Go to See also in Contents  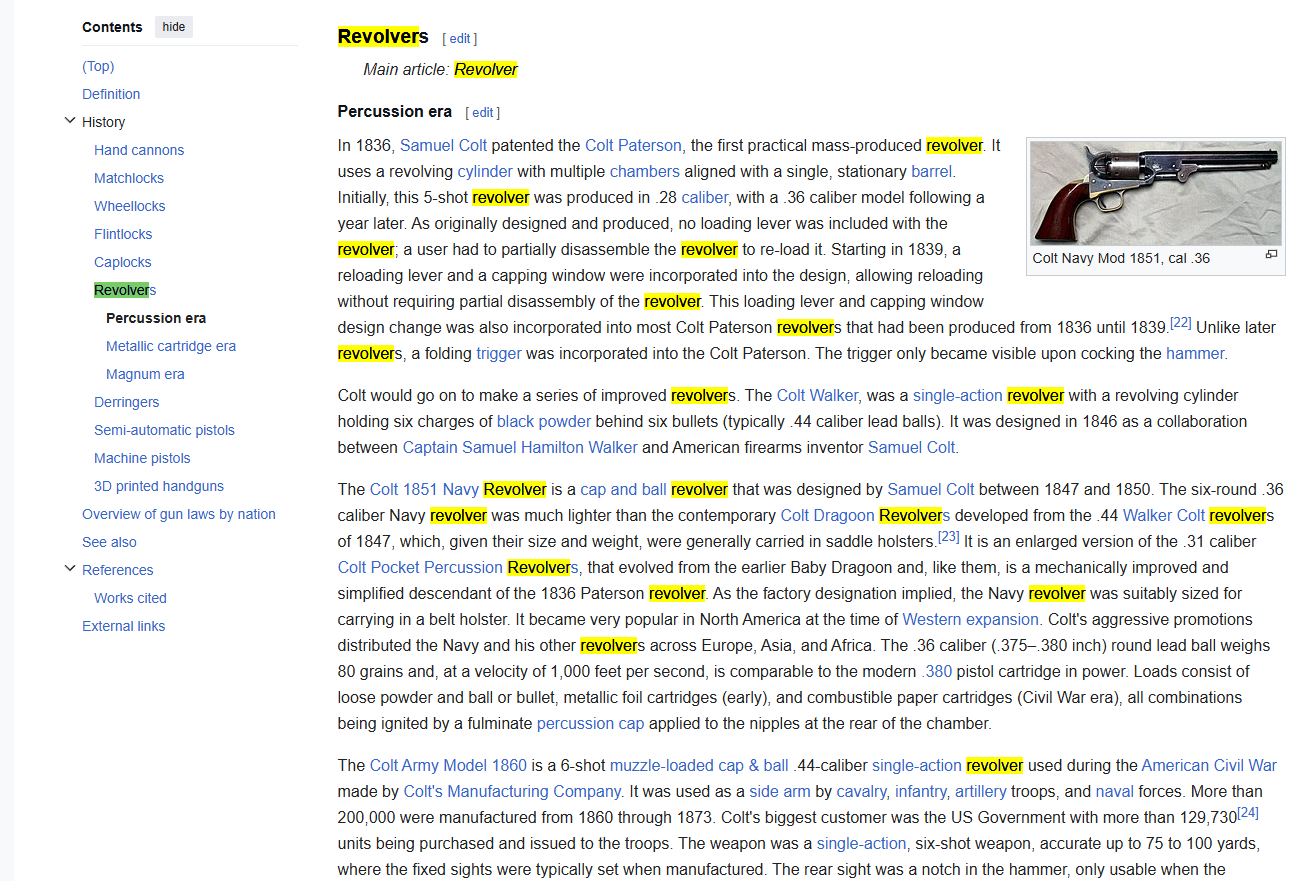click(x=109, y=542)
